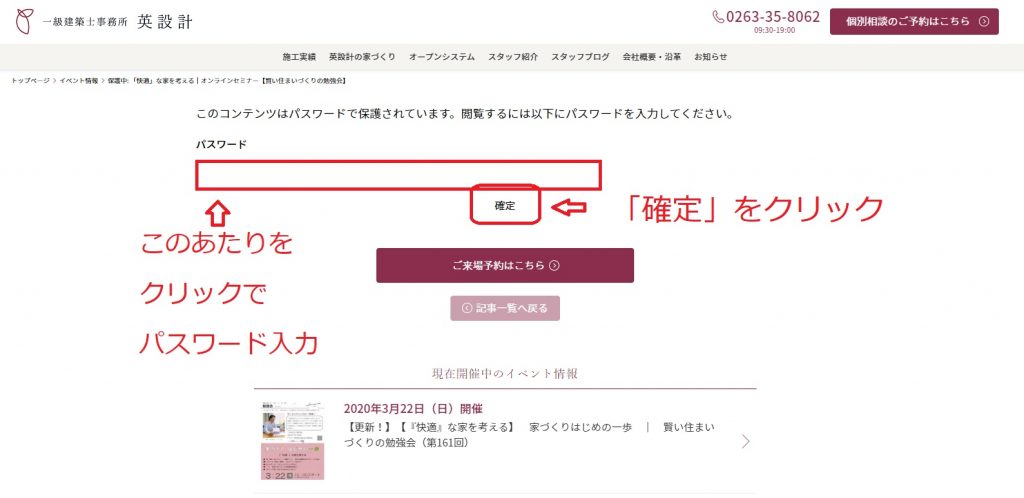Screen dimensions: 1024x498
Task: Open 【更新！】『快適』な家を考える event title link
Action: tap(529, 435)
